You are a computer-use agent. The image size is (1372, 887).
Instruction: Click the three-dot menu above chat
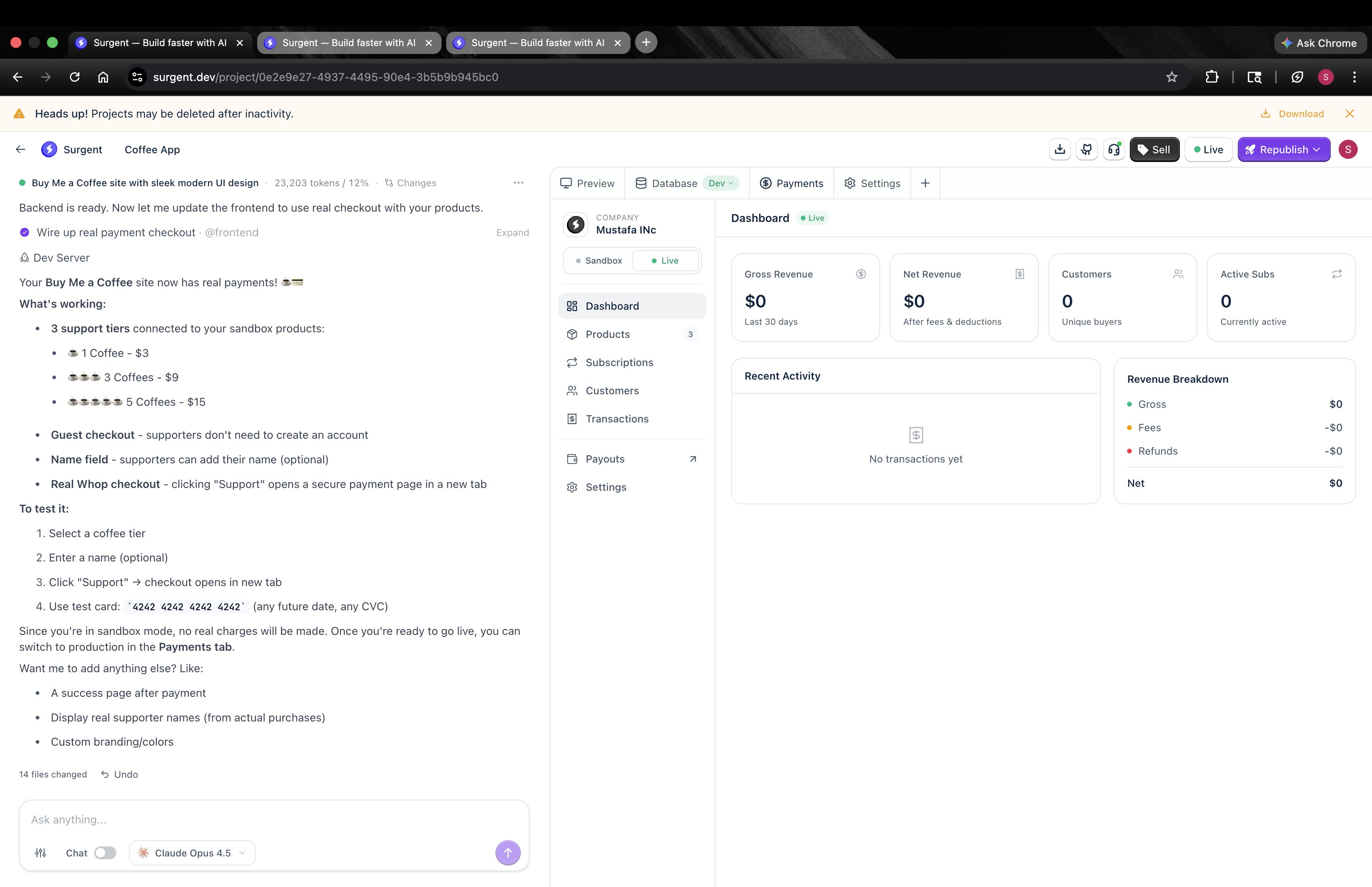click(518, 183)
